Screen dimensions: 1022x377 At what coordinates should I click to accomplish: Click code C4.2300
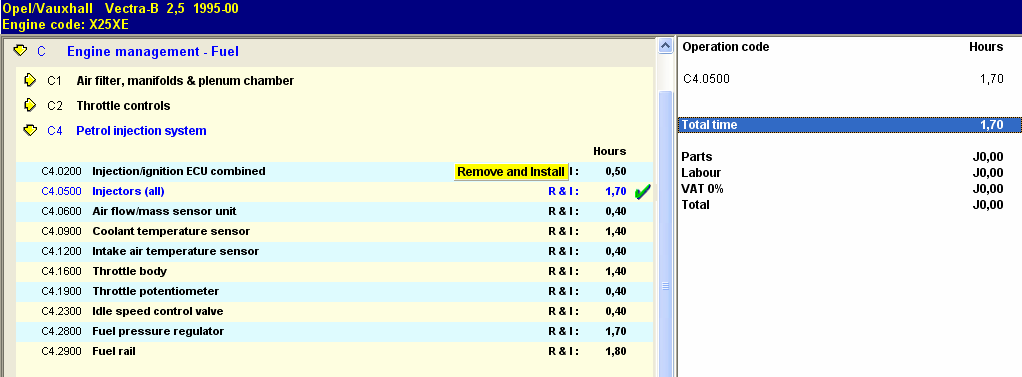[61, 311]
